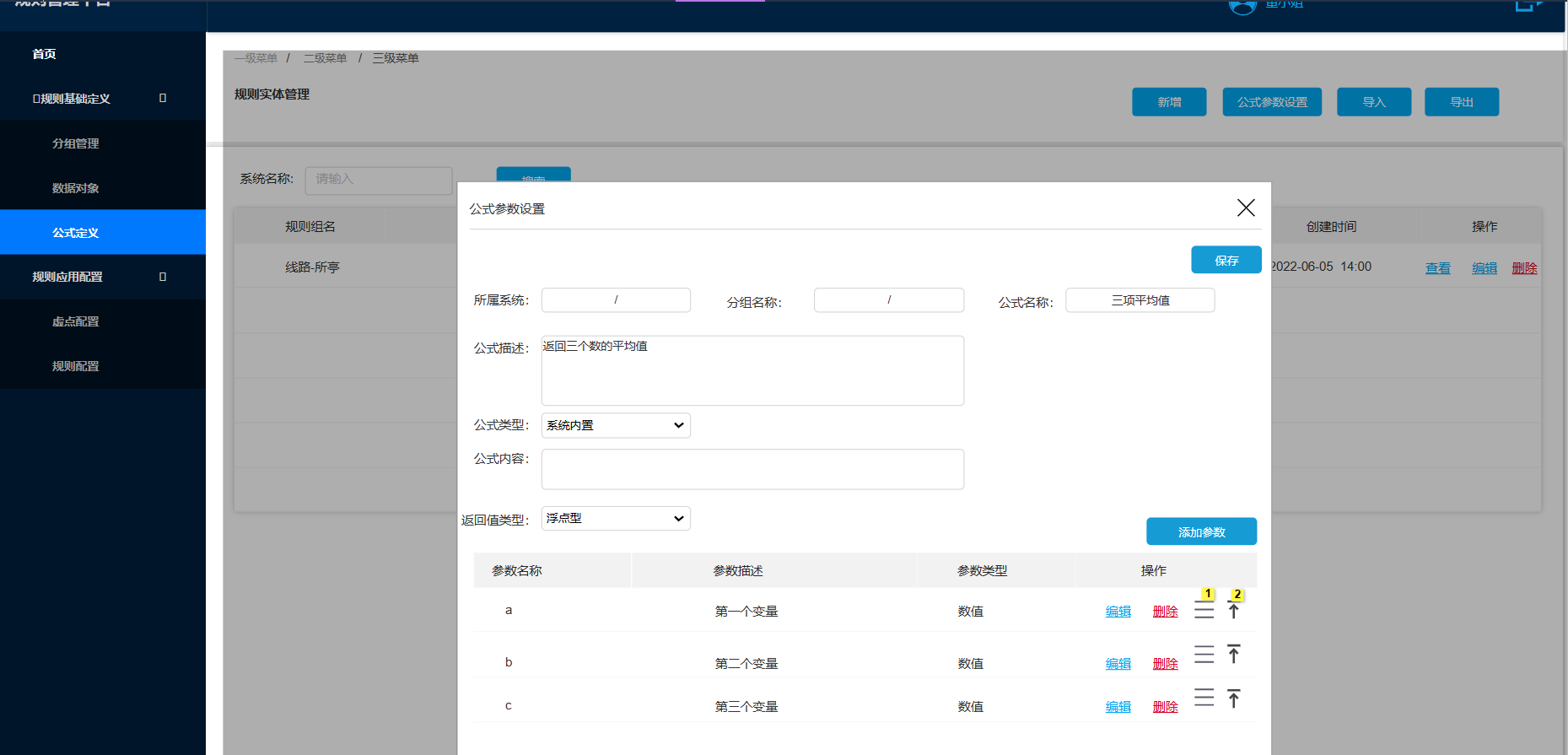Image resolution: width=1568 pixels, height=755 pixels.
Task: Click the 公式名称 field with 三项平均值
Action: (1140, 300)
